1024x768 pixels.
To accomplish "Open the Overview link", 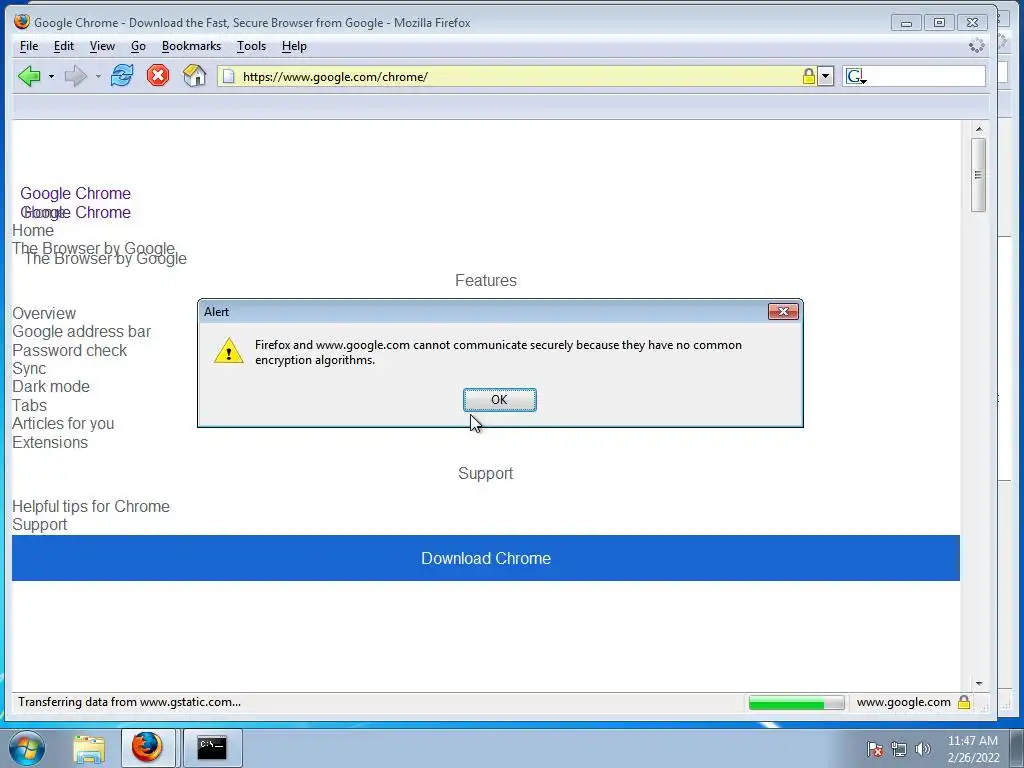I will tap(44, 313).
